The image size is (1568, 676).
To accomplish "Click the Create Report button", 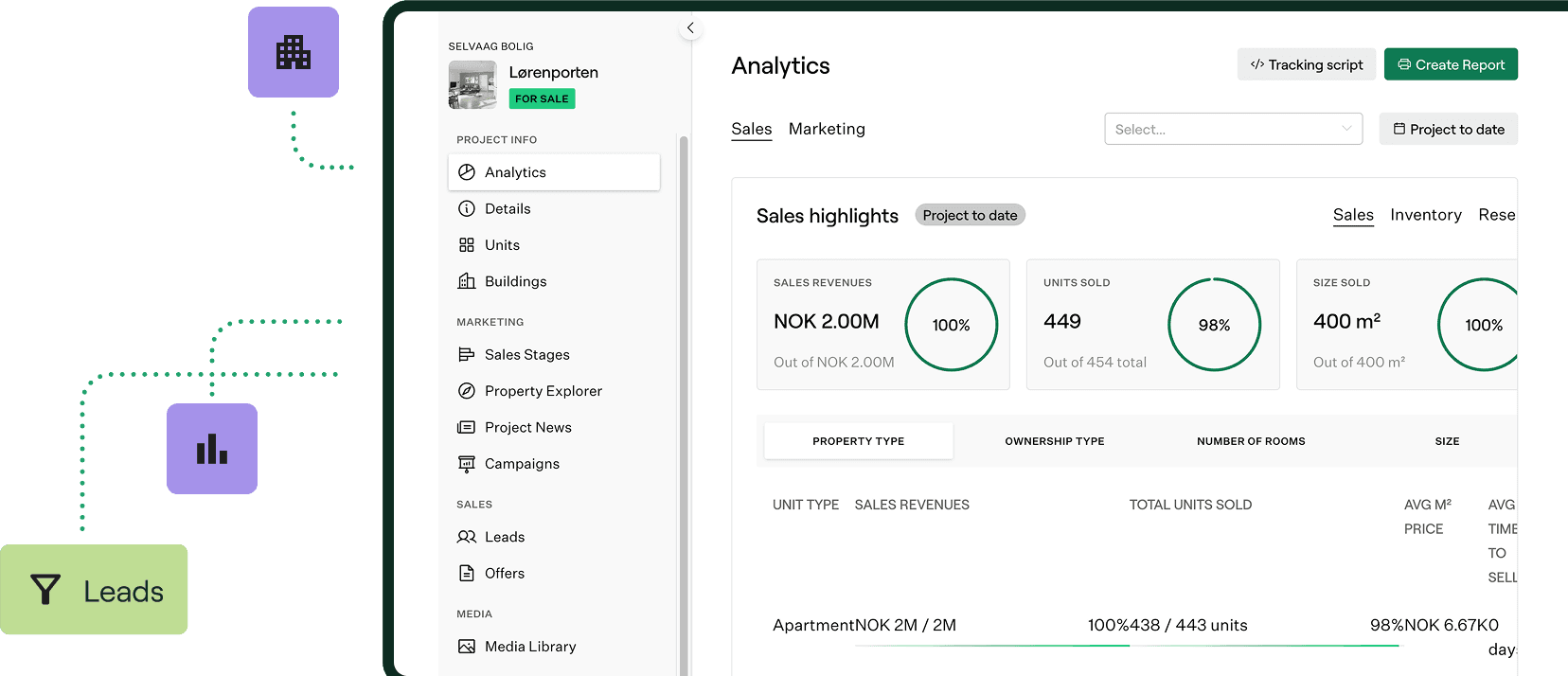I will coord(1450,64).
